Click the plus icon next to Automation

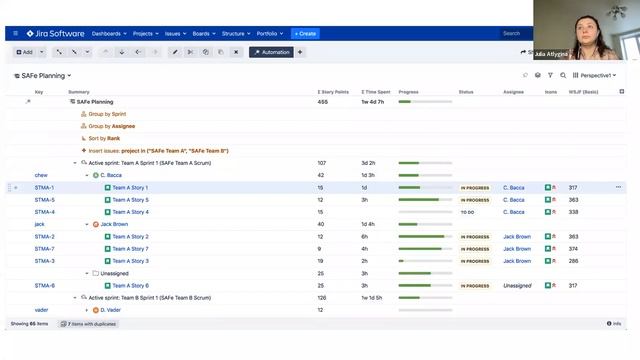300,52
